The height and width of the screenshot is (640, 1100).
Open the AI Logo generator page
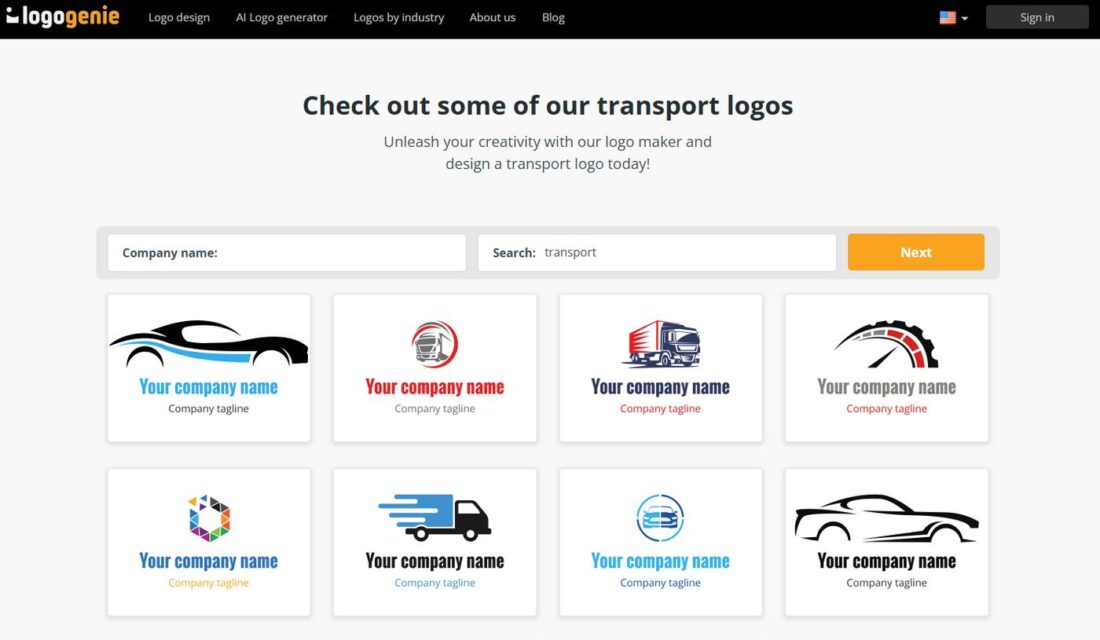(281, 17)
